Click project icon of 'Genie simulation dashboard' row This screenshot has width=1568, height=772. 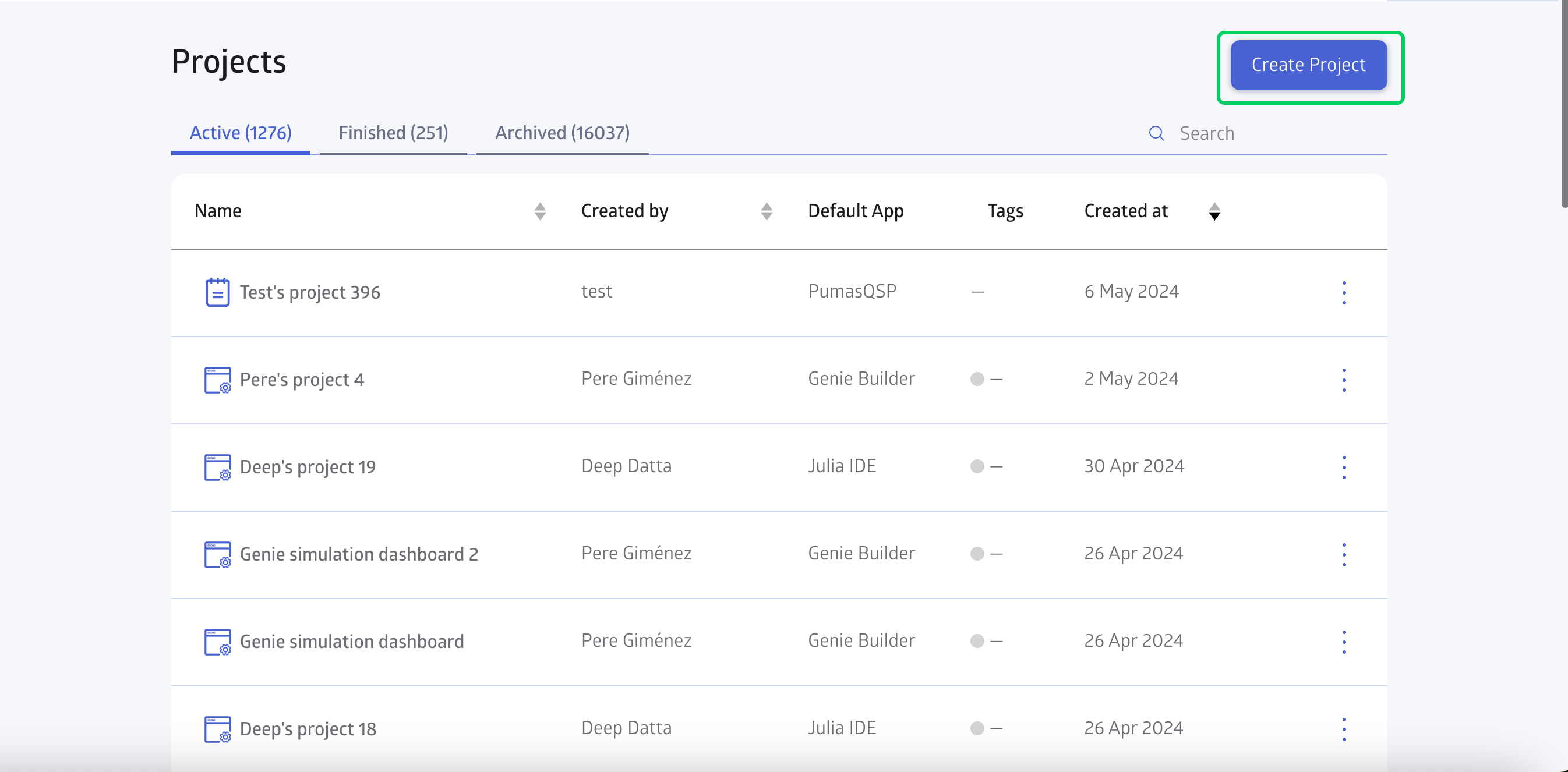217,642
